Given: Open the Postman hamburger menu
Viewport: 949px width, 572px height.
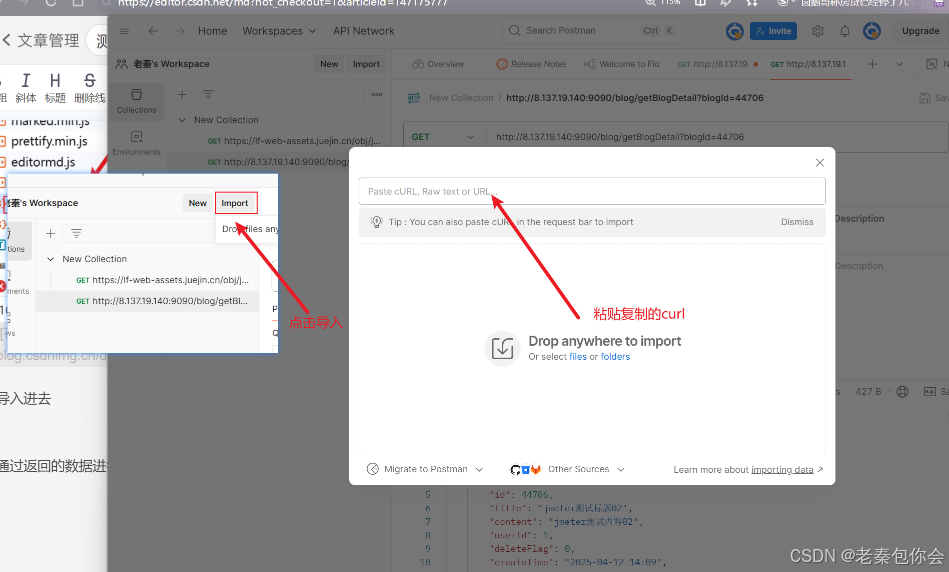Looking at the screenshot, I should coord(124,31).
